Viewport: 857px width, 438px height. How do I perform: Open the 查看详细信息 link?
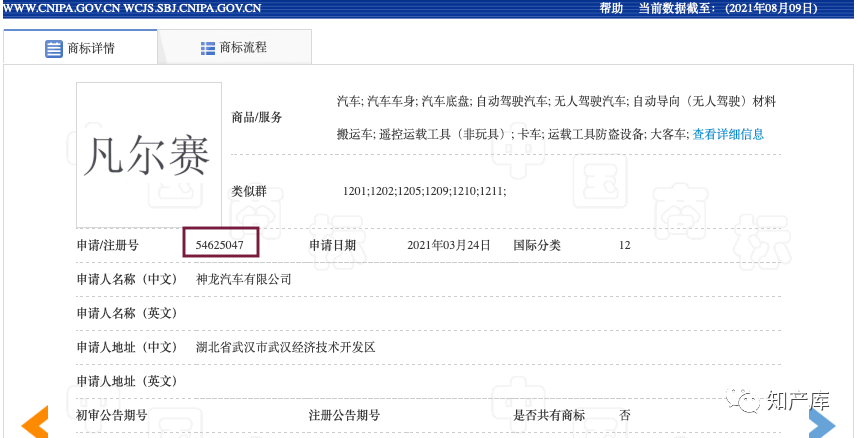click(728, 134)
